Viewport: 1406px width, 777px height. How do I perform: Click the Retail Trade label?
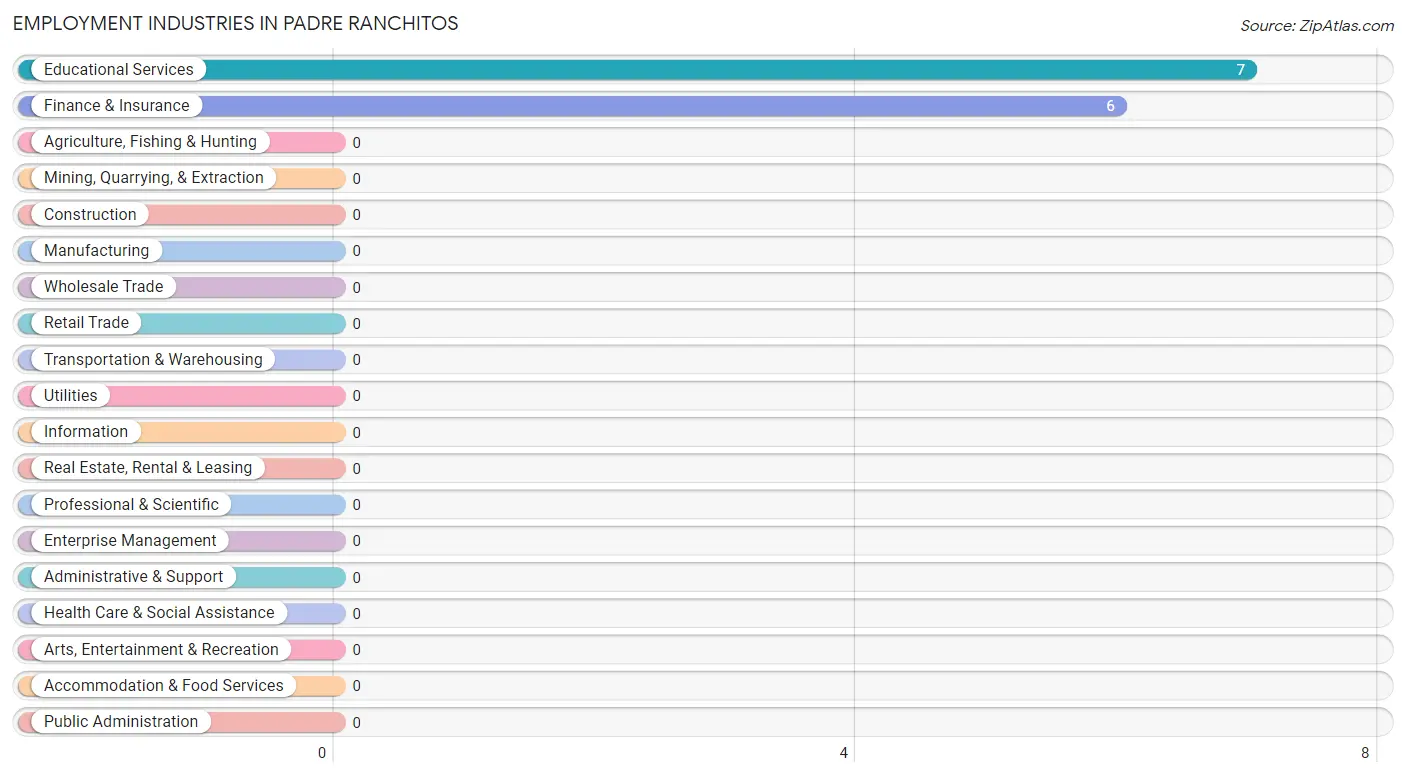86,323
